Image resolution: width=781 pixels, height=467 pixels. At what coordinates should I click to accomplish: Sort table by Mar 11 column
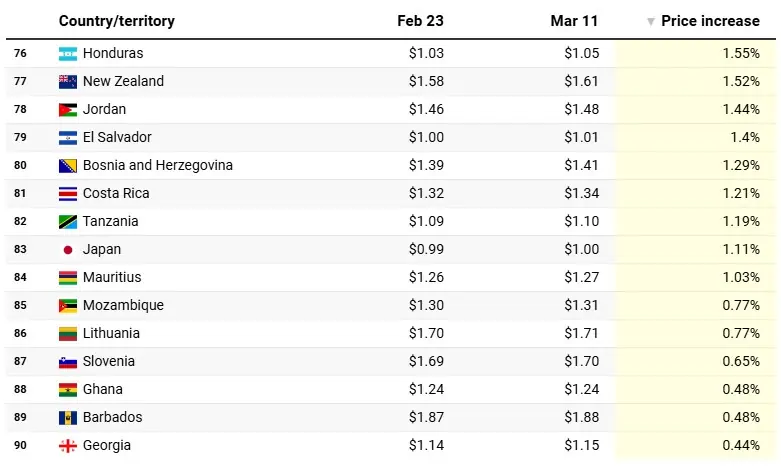coord(575,21)
